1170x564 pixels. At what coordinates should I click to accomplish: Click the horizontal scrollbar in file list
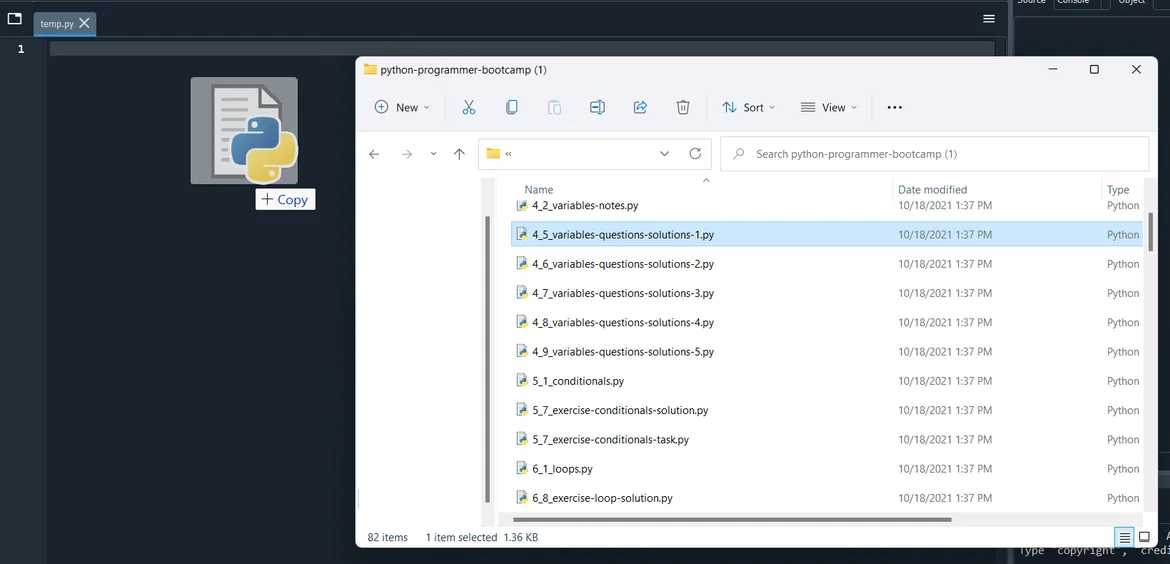click(x=730, y=519)
